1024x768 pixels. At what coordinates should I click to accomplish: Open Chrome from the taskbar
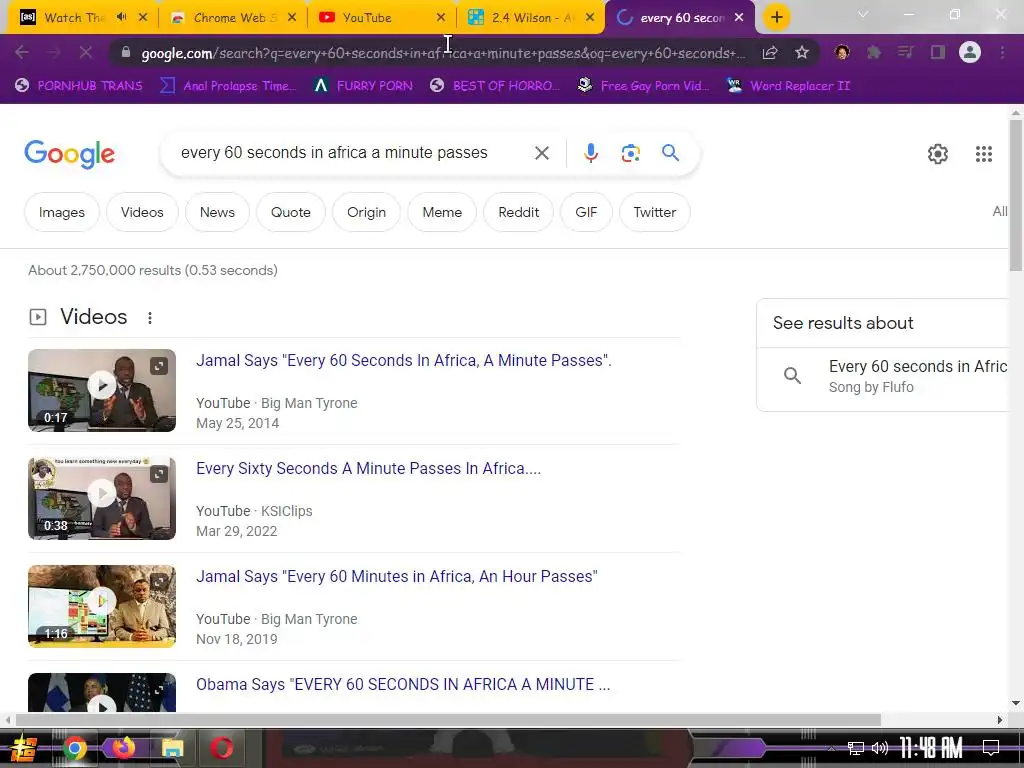[74, 748]
